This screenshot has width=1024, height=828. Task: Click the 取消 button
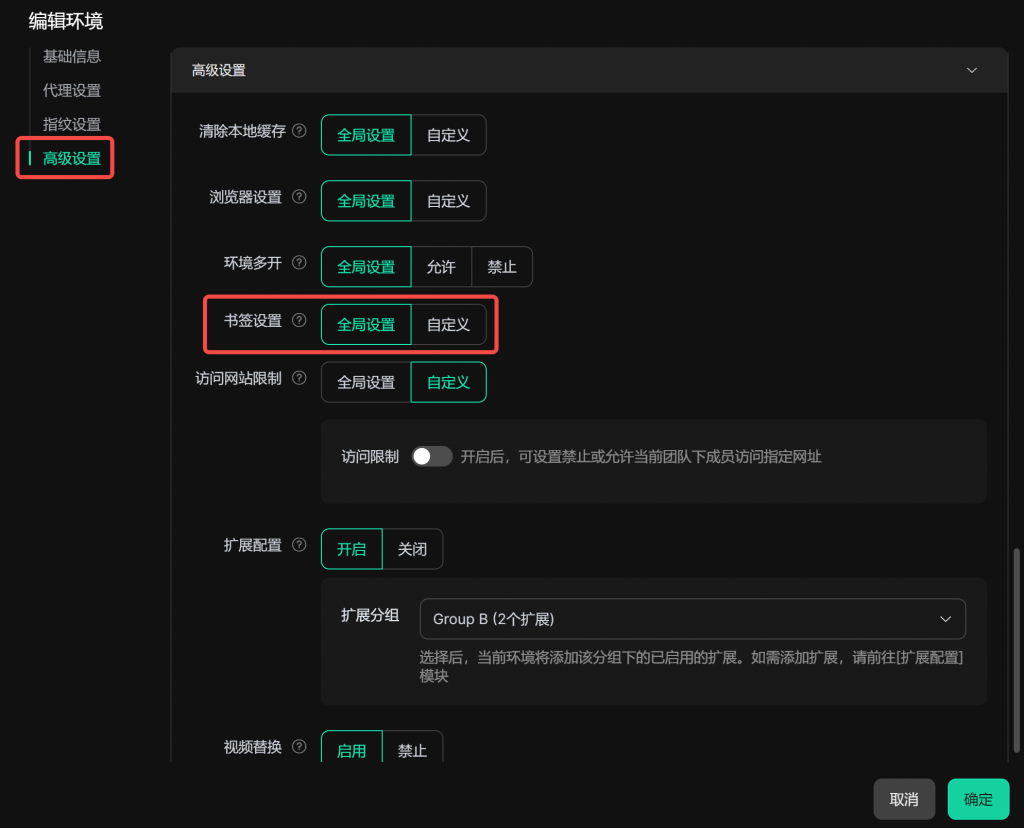[904, 800]
